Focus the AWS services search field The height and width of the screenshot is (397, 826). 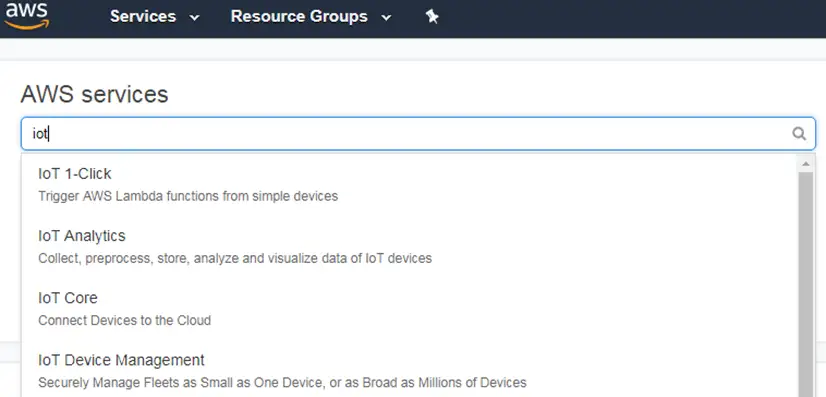click(x=418, y=134)
